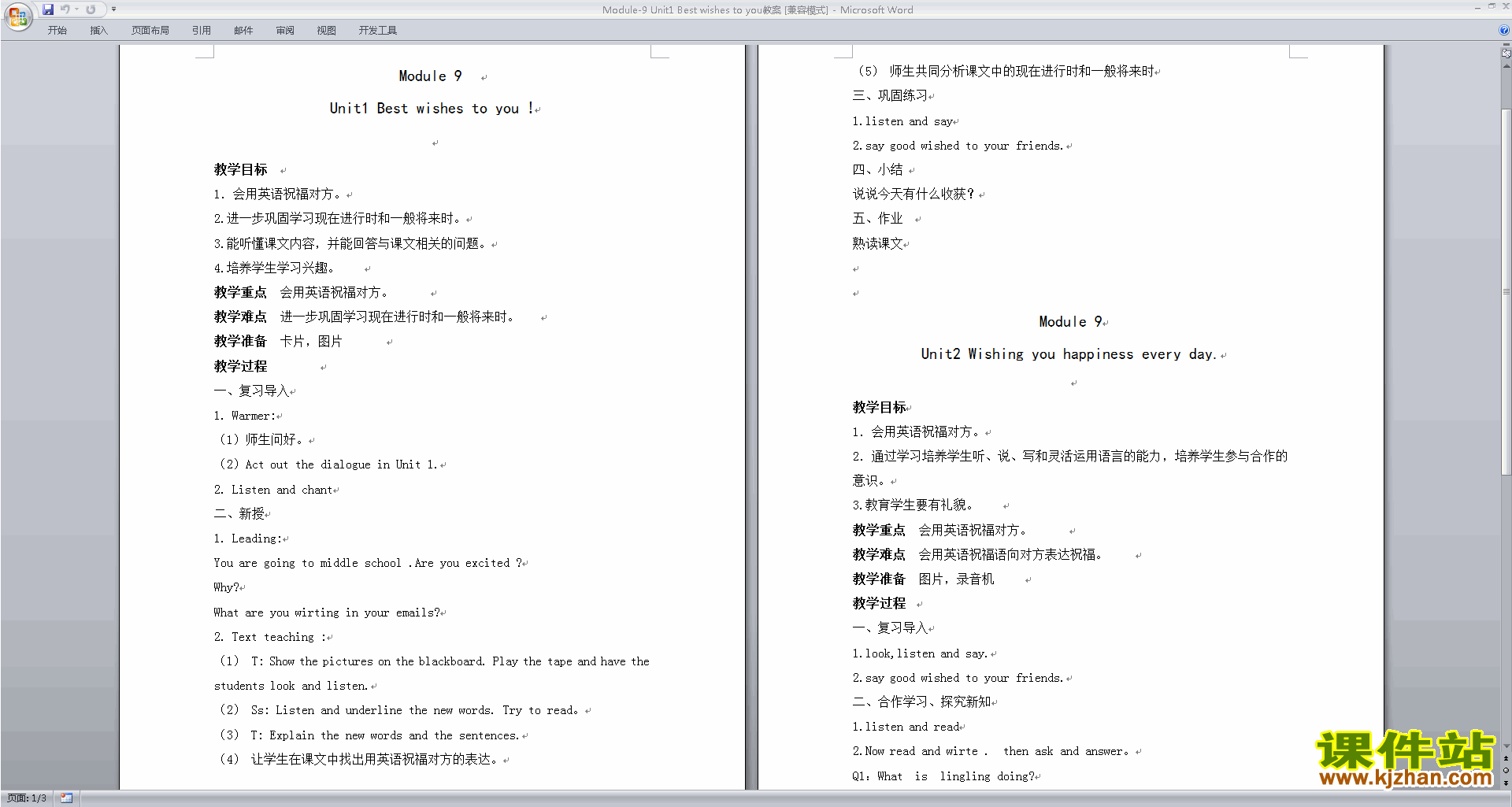Click the text '说说今天有什么收获?'
Image resolution: width=1512 pixels, height=807 pixels.
pos(914,194)
